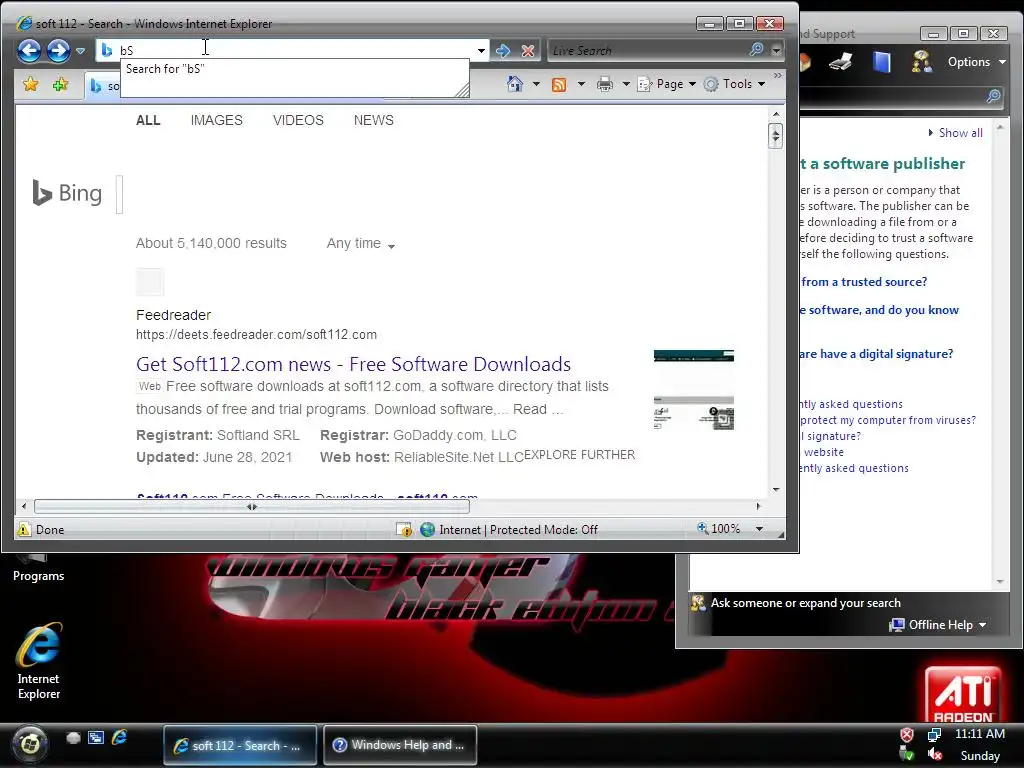Viewport: 1024px width, 768px height.
Task: Click Internet Explorer quick launch icon
Action: tap(120, 737)
